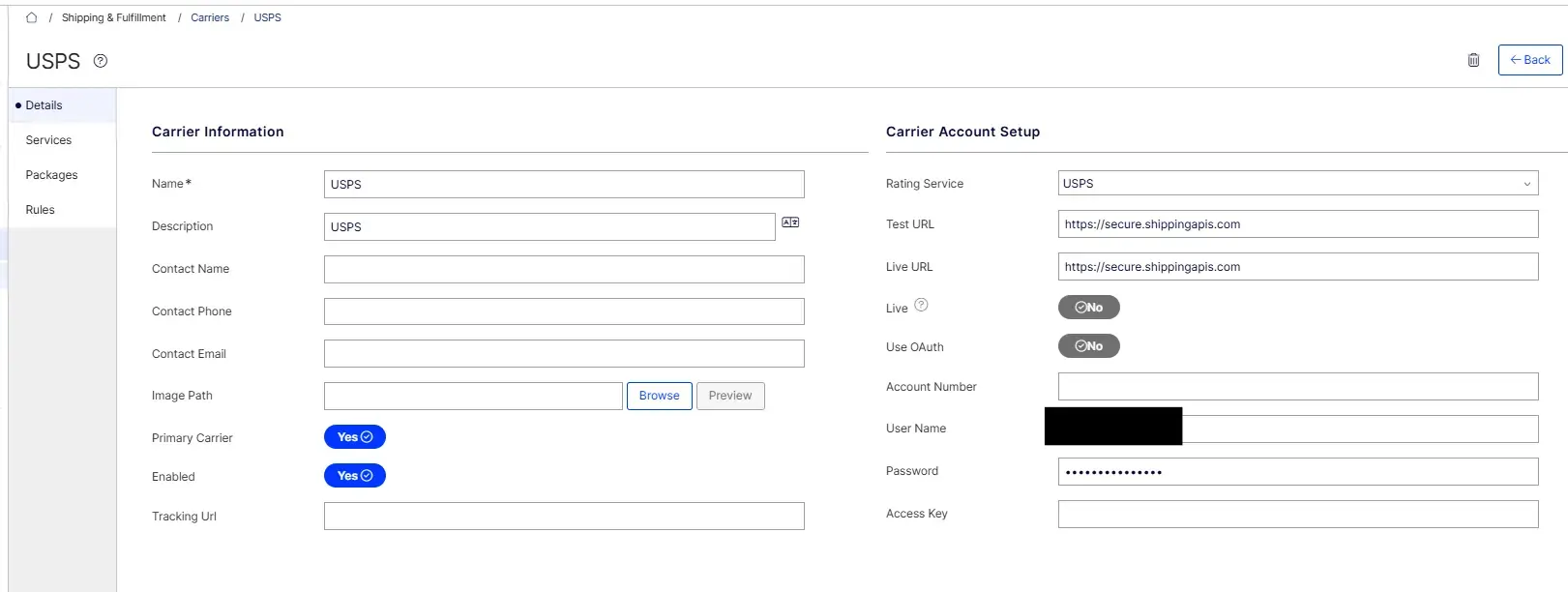
Task: Go to Carriers breadcrumb link
Action: 210,17
